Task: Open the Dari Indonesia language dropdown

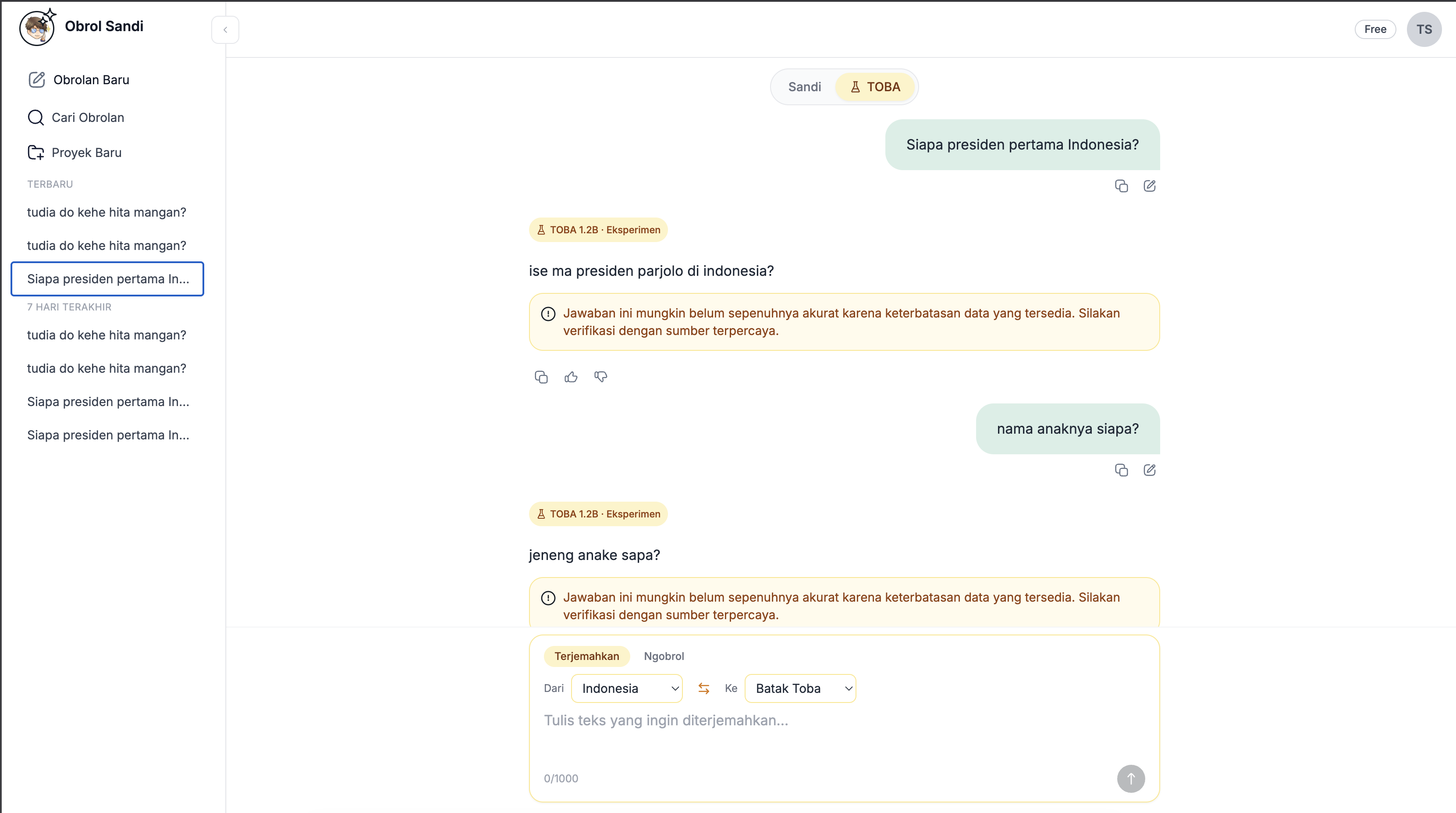Action: pyautogui.click(x=627, y=688)
